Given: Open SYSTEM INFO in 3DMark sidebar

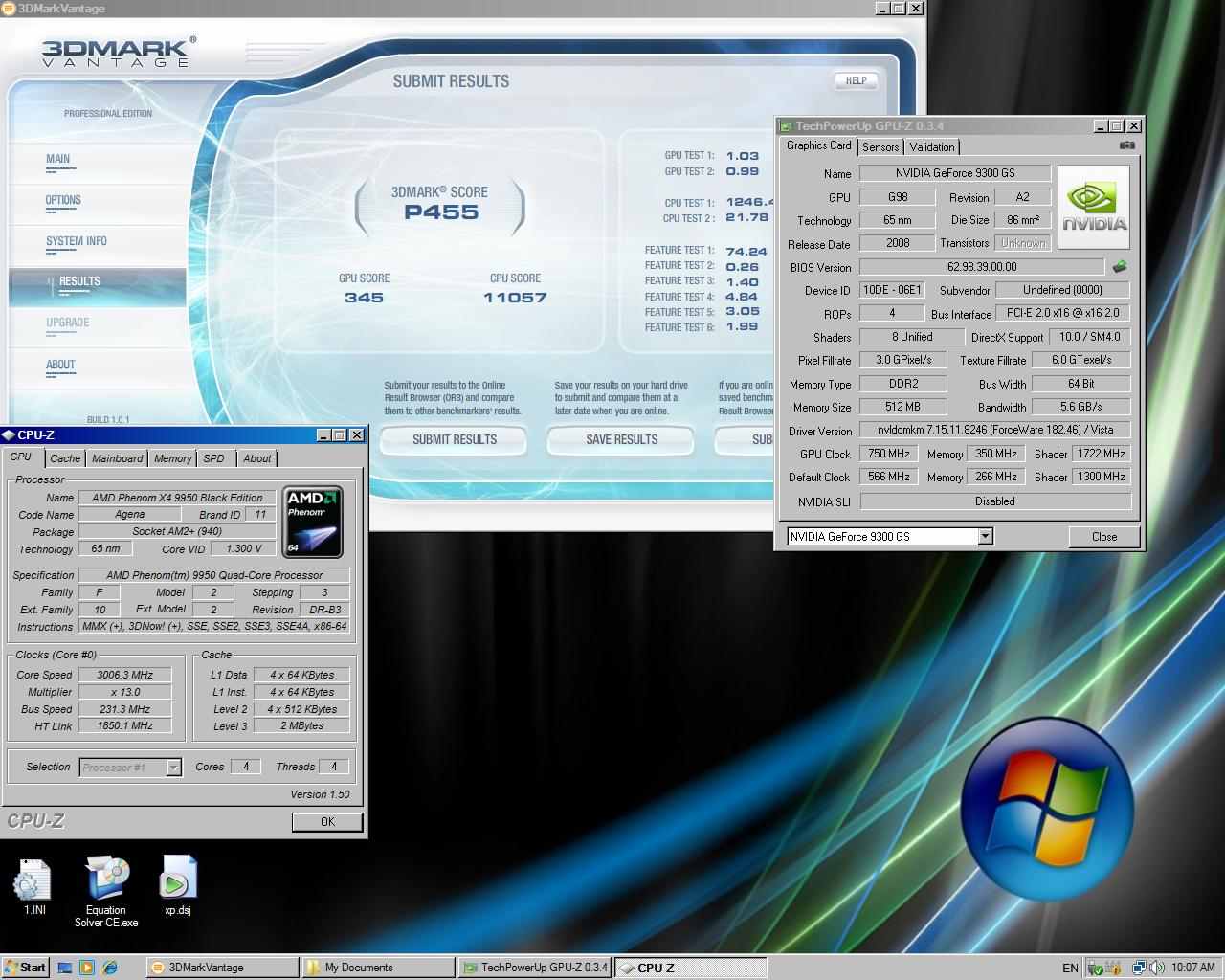Looking at the screenshot, I should coord(77,241).
